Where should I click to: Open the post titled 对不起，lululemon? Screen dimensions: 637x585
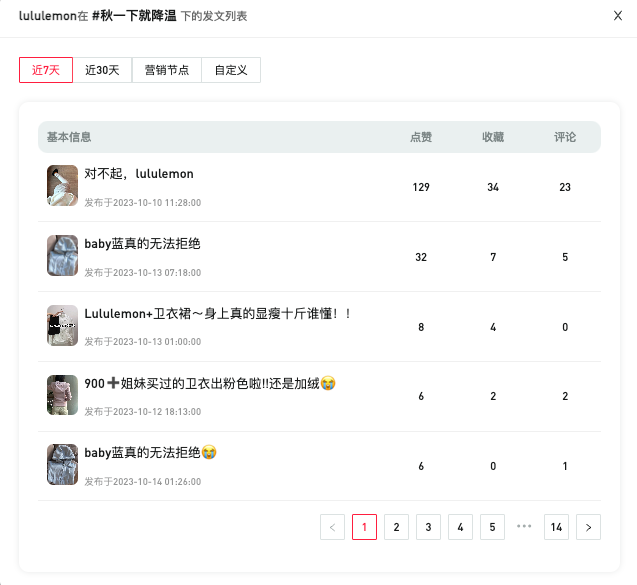click(139, 174)
